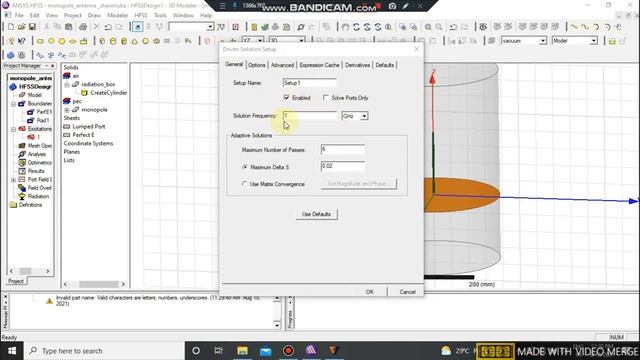Click the Undo arrow in left toolbar

[108, 27]
